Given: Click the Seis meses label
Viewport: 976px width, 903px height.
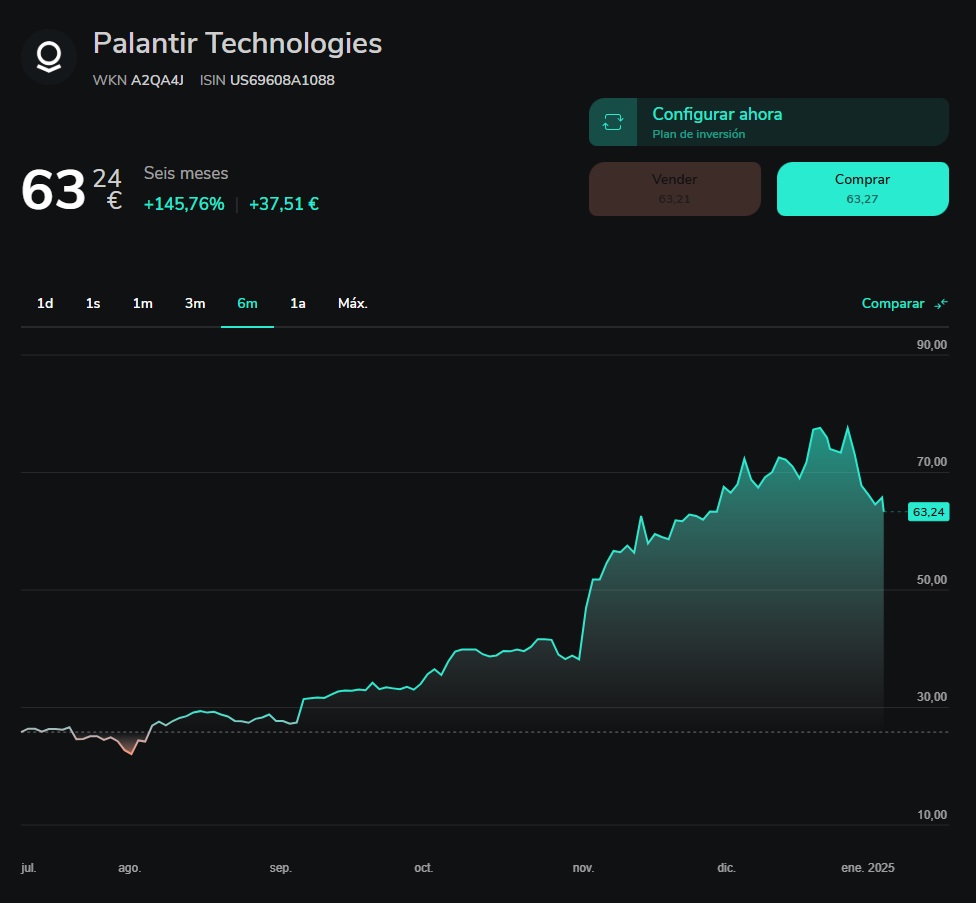Looking at the screenshot, I should click(x=186, y=172).
